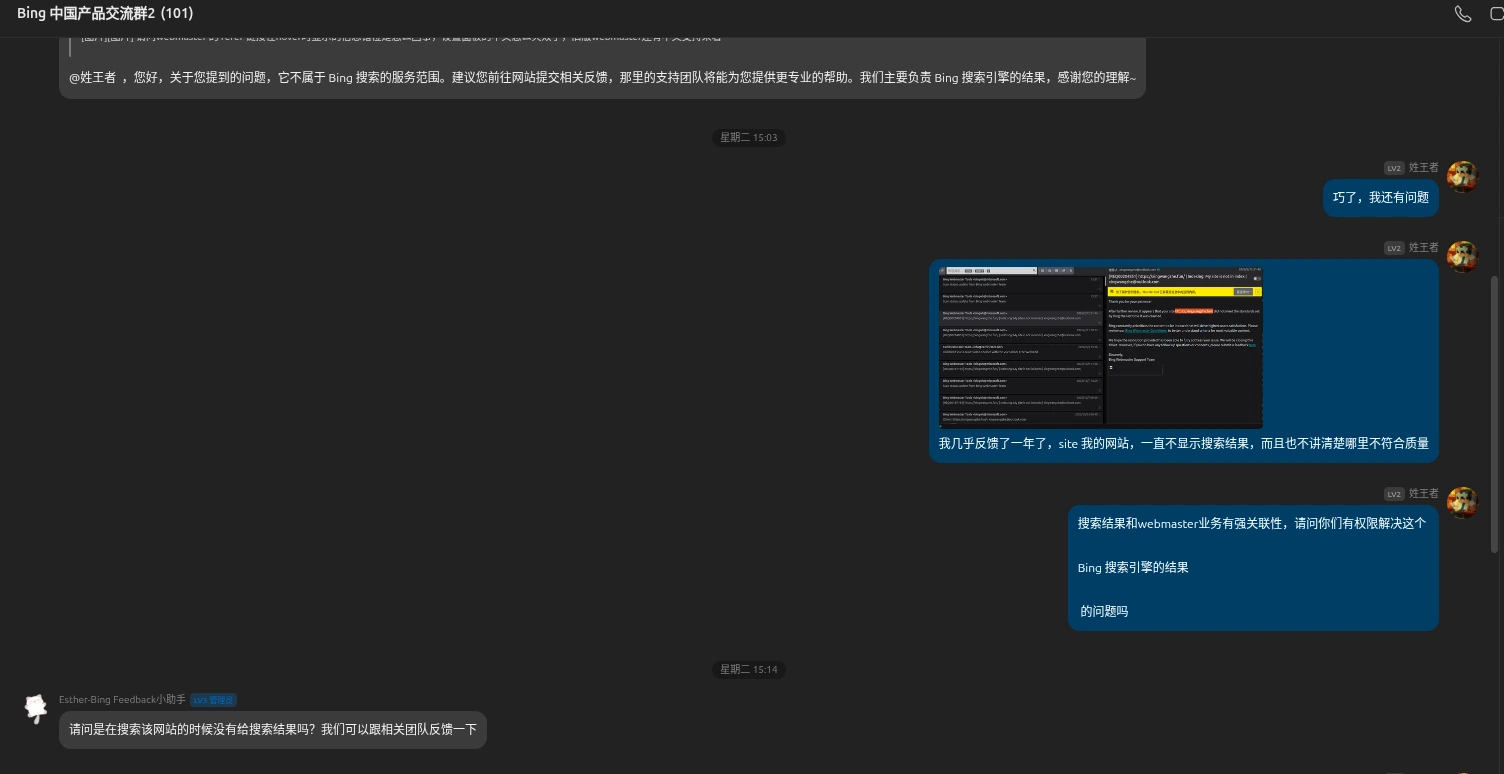Click the group title "Bing 中国产品交流群2 (101)"
The width and height of the screenshot is (1504, 774).
pyautogui.click(x=105, y=14)
